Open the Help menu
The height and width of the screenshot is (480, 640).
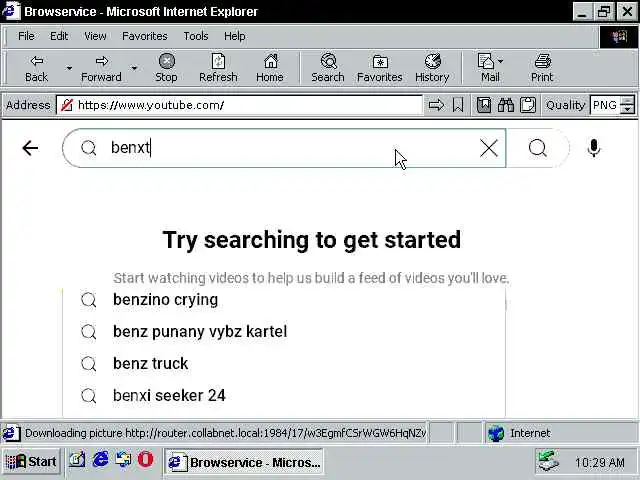pyautogui.click(x=235, y=36)
